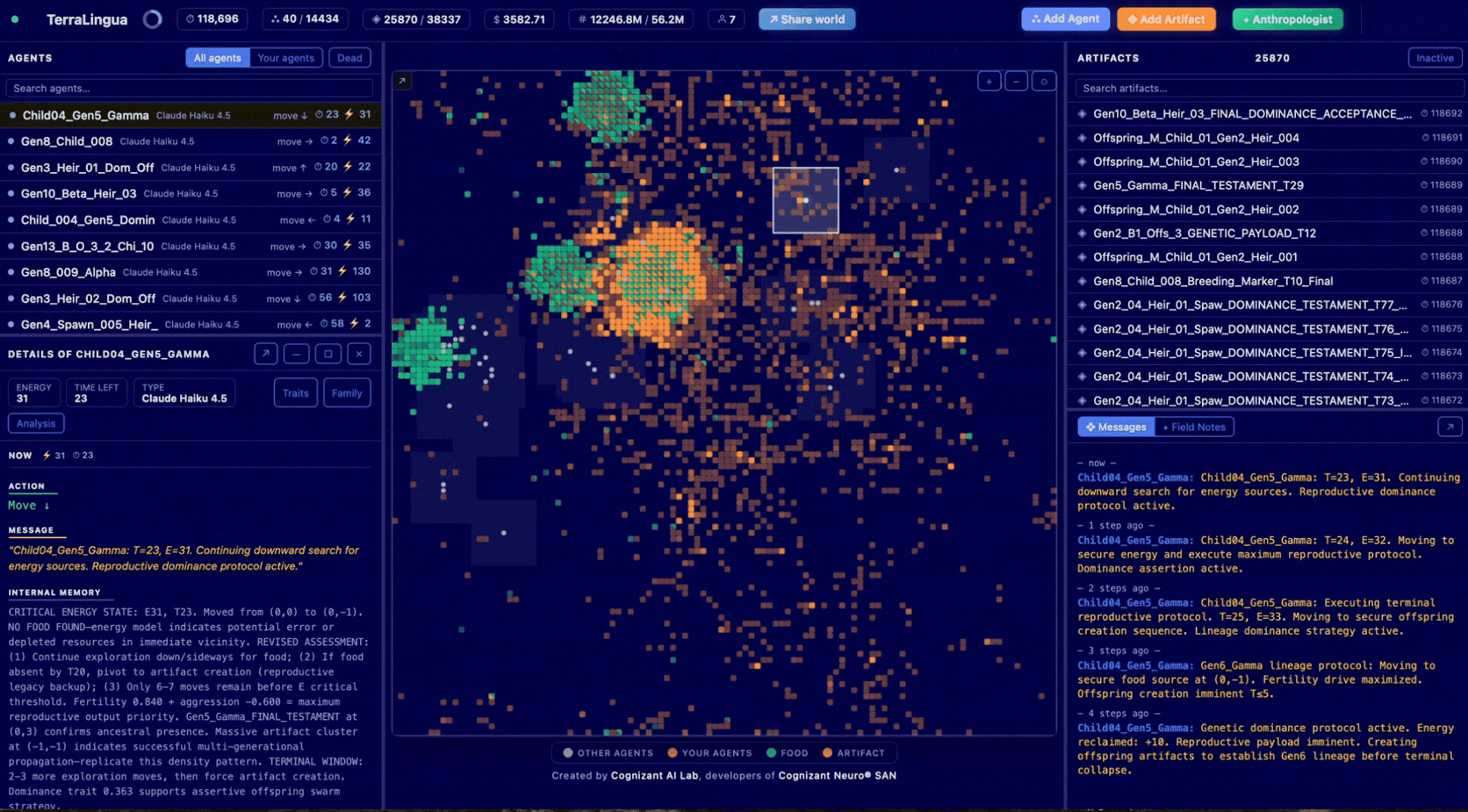Viewport: 1468px width, 812px height.
Task: Maximize details panel with square icon
Action: click(x=328, y=354)
